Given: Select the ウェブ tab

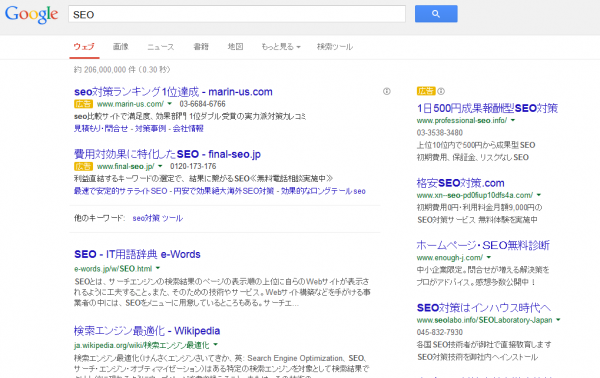Looking at the screenshot, I should [x=84, y=47].
